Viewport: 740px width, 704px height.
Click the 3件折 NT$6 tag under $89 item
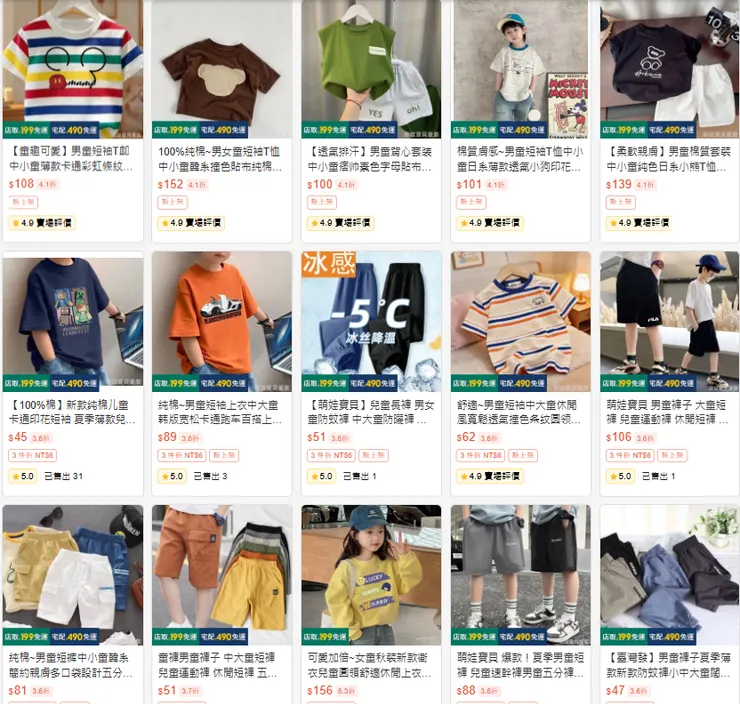pos(182,455)
